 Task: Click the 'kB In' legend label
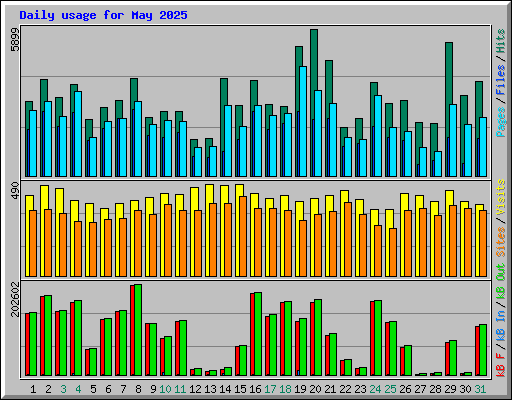point(501,325)
